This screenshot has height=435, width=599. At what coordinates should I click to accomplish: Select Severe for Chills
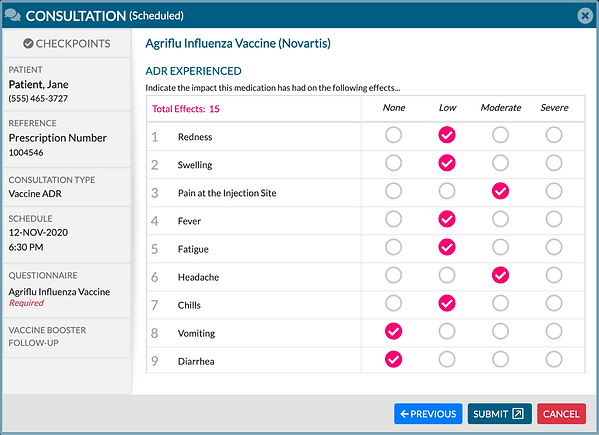[x=554, y=303]
